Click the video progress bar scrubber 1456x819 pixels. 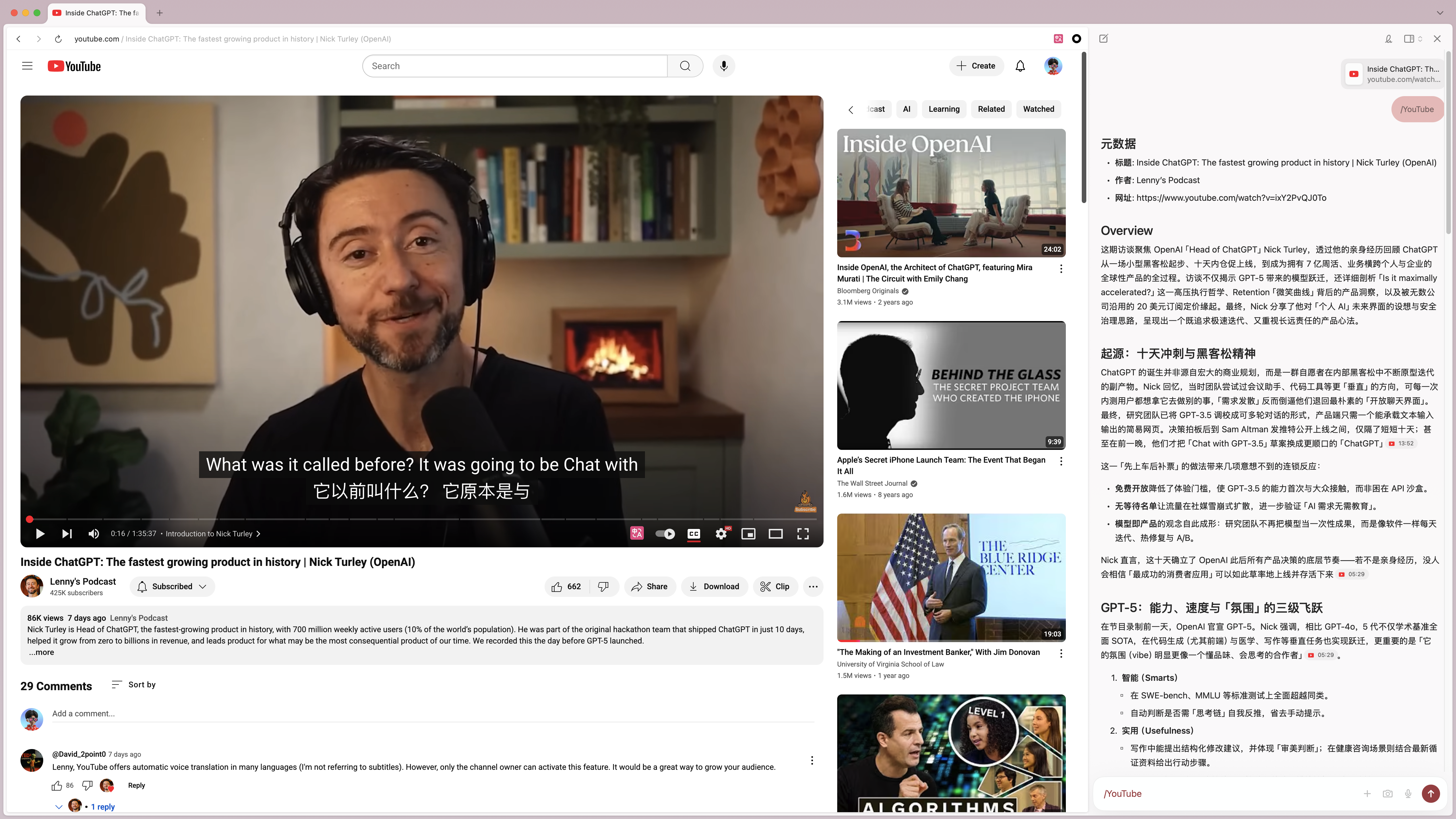[29, 520]
